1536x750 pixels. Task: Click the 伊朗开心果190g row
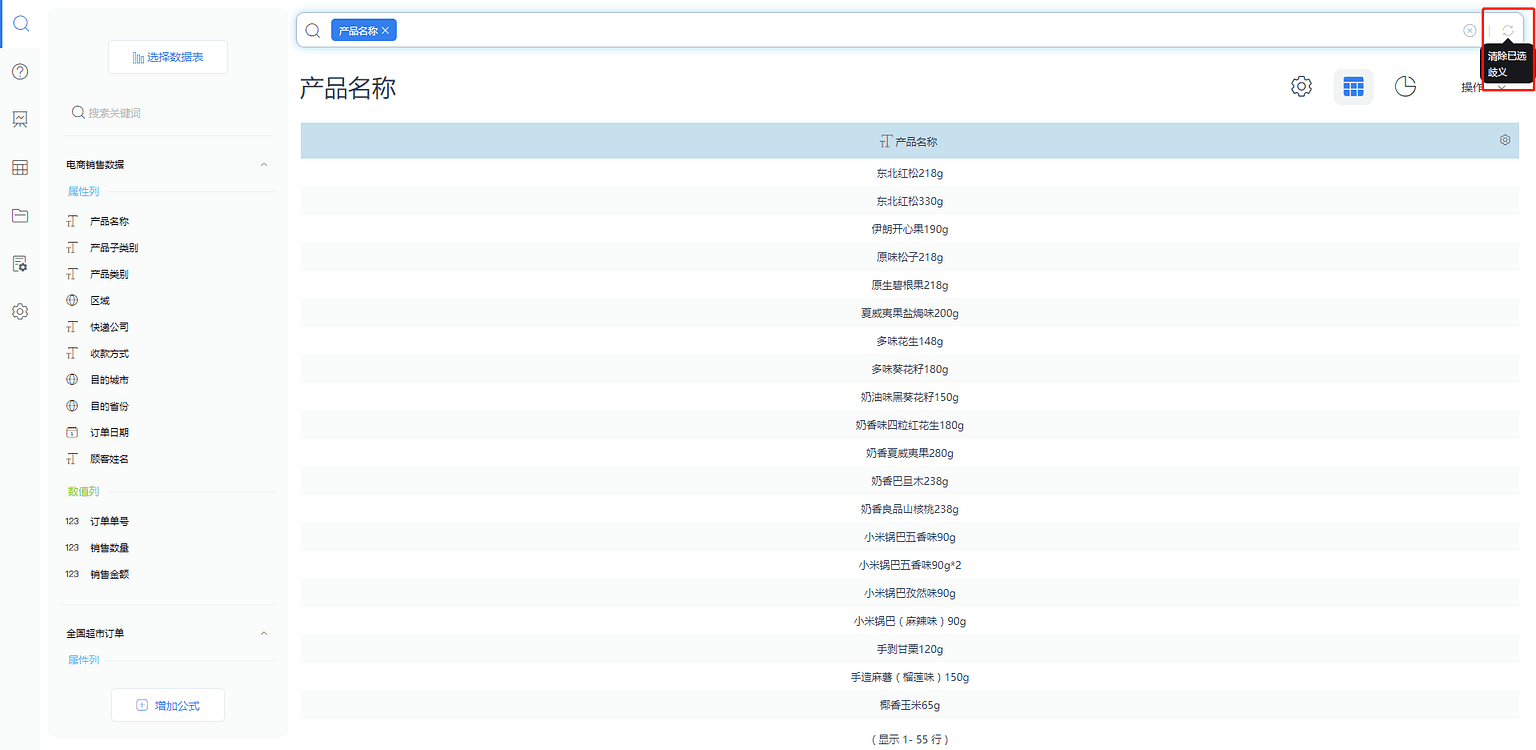(910, 229)
